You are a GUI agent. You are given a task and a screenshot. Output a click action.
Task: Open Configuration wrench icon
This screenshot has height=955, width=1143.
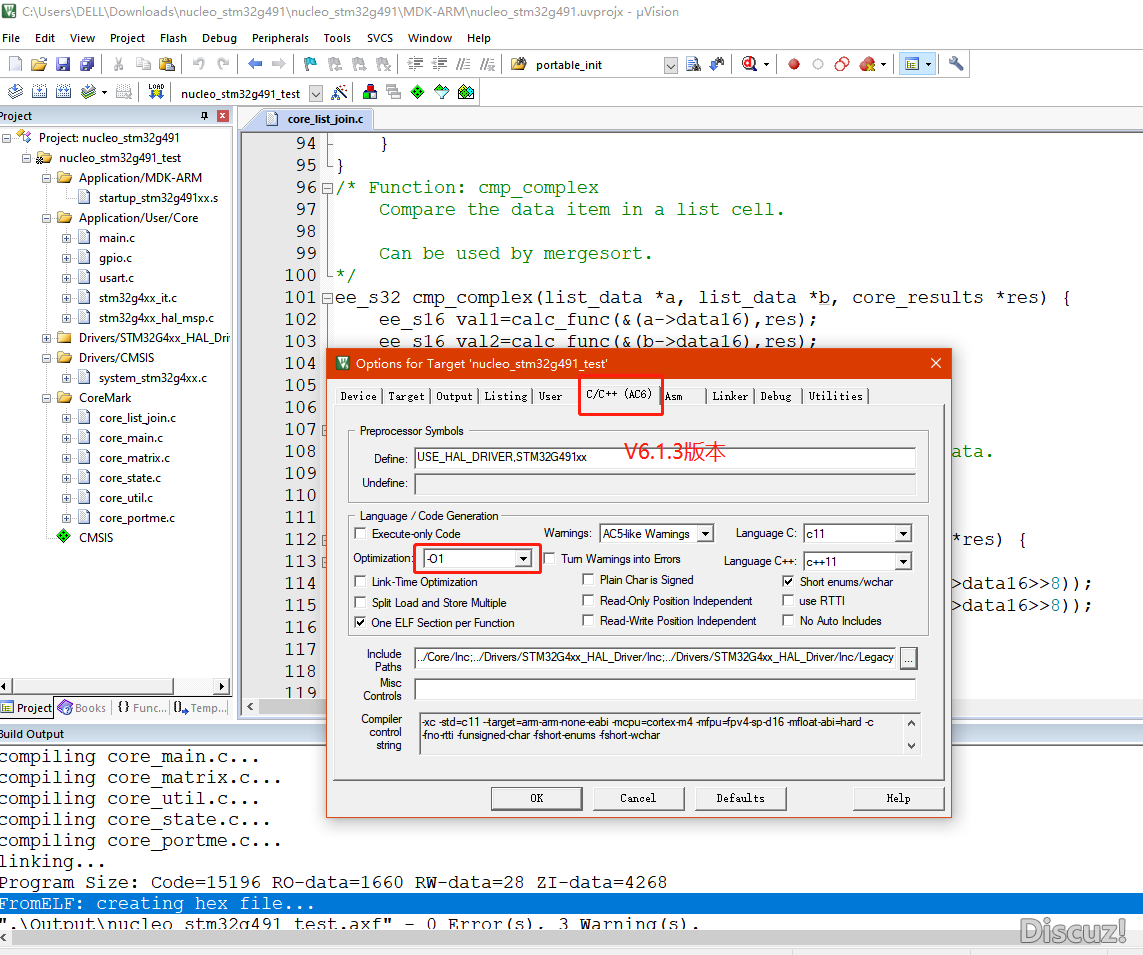(x=956, y=64)
